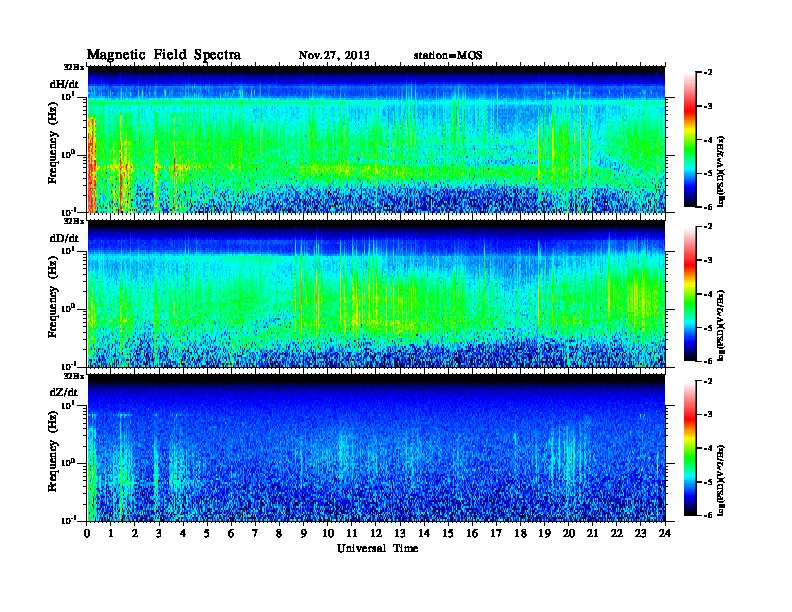
Task: Click the "dH/dt" panel label
Action: coord(64,84)
